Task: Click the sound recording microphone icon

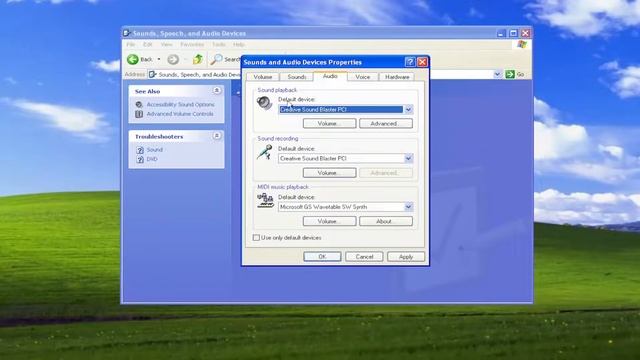Action: [264, 152]
